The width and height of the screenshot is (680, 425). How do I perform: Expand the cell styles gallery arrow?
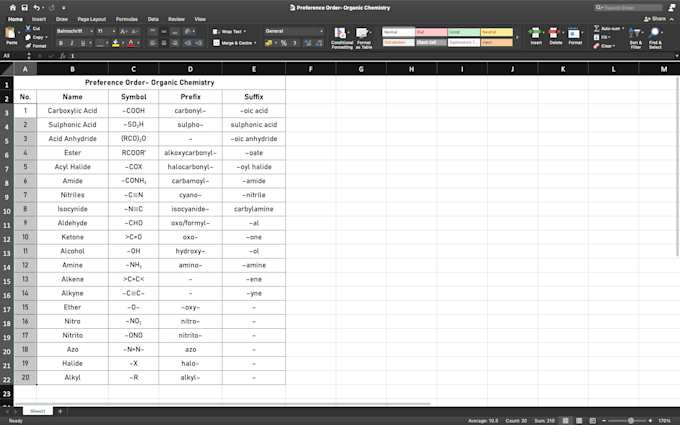click(517, 37)
